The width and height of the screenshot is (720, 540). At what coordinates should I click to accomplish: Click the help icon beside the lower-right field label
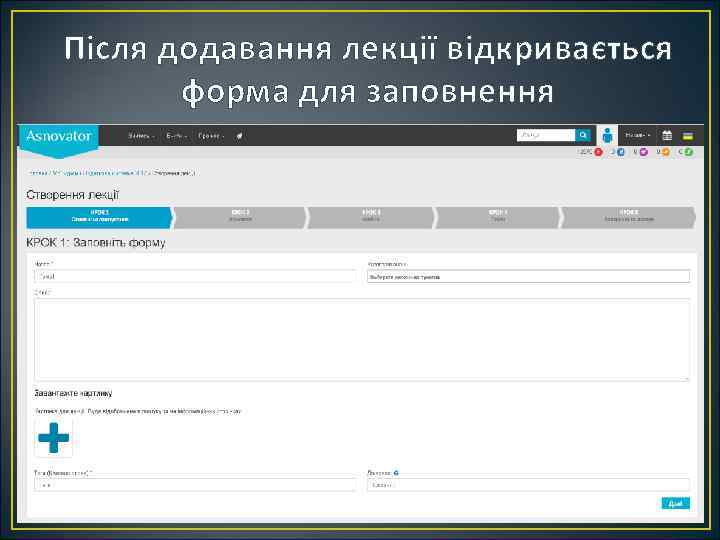point(396,472)
